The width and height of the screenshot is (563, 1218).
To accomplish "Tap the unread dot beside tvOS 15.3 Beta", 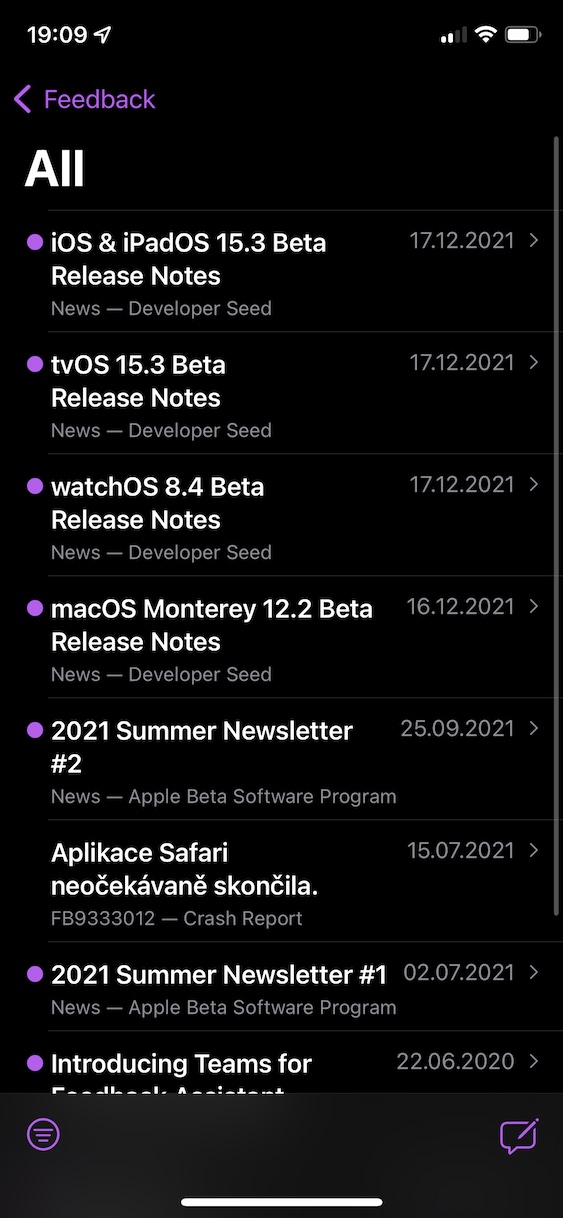I will point(34,365).
